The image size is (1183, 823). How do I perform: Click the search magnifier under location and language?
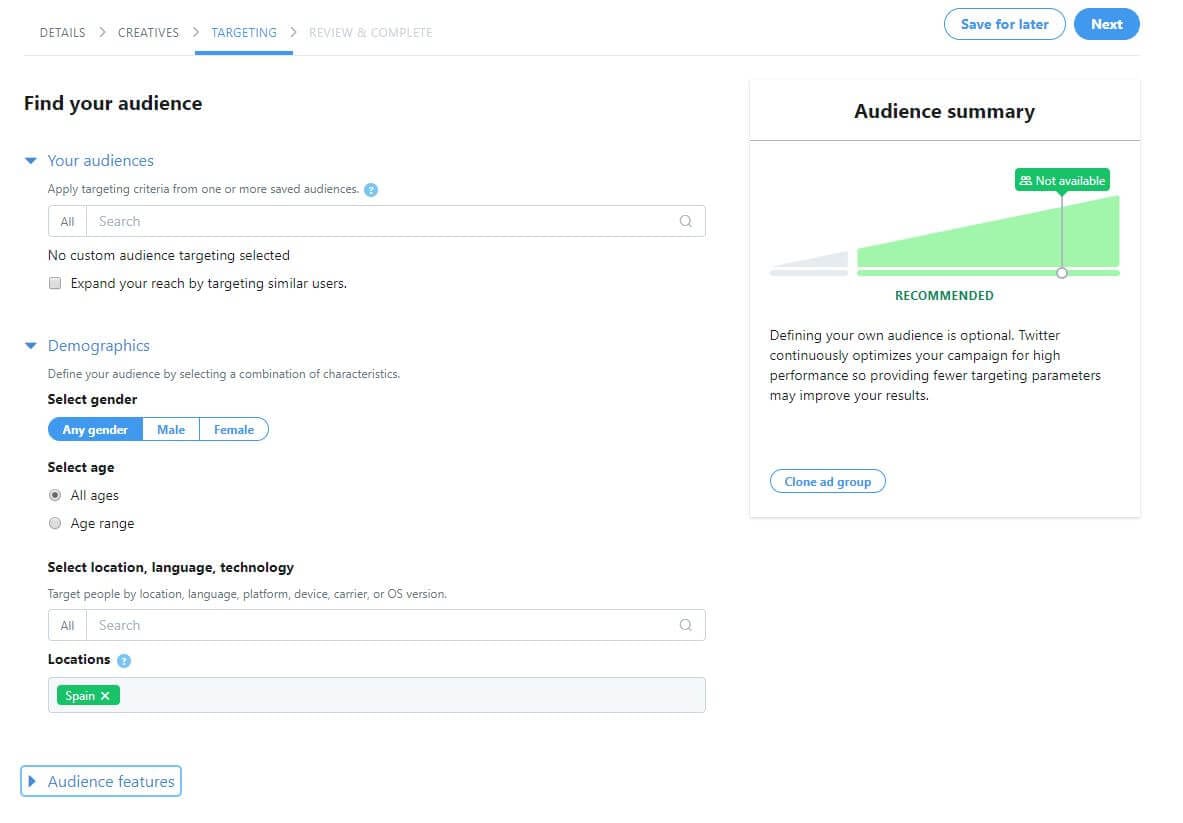[686, 625]
